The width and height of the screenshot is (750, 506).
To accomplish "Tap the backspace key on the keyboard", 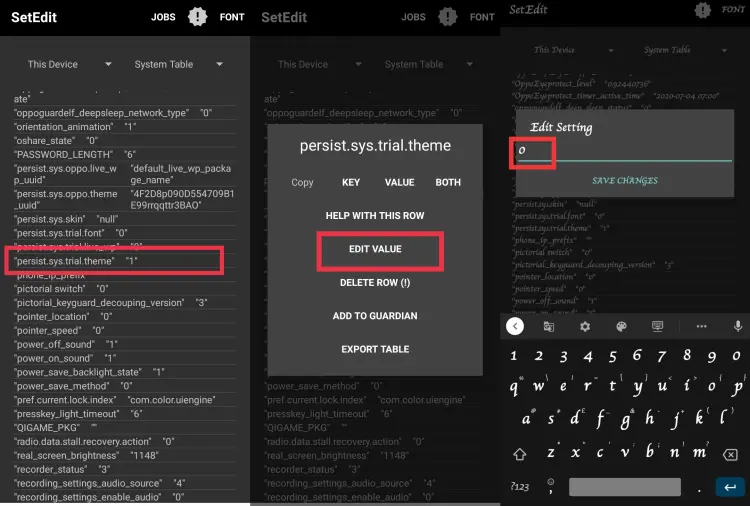I will pyautogui.click(x=730, y=454).
